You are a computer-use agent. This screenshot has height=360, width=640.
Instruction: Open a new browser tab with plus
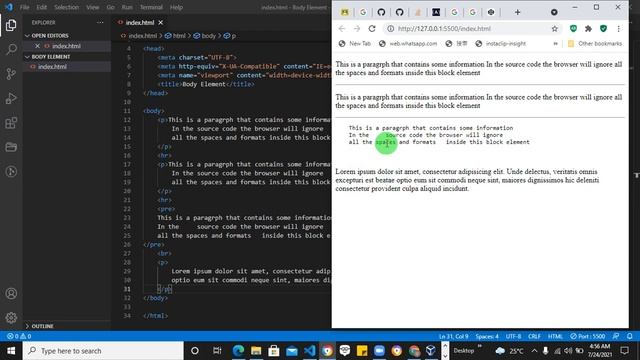click(517, 12)
